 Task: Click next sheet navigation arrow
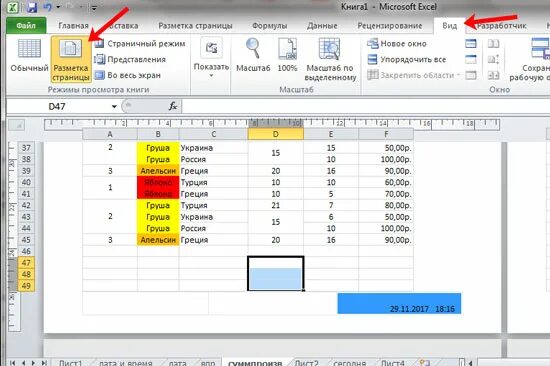pyautogui.click(x=34, y=363)
